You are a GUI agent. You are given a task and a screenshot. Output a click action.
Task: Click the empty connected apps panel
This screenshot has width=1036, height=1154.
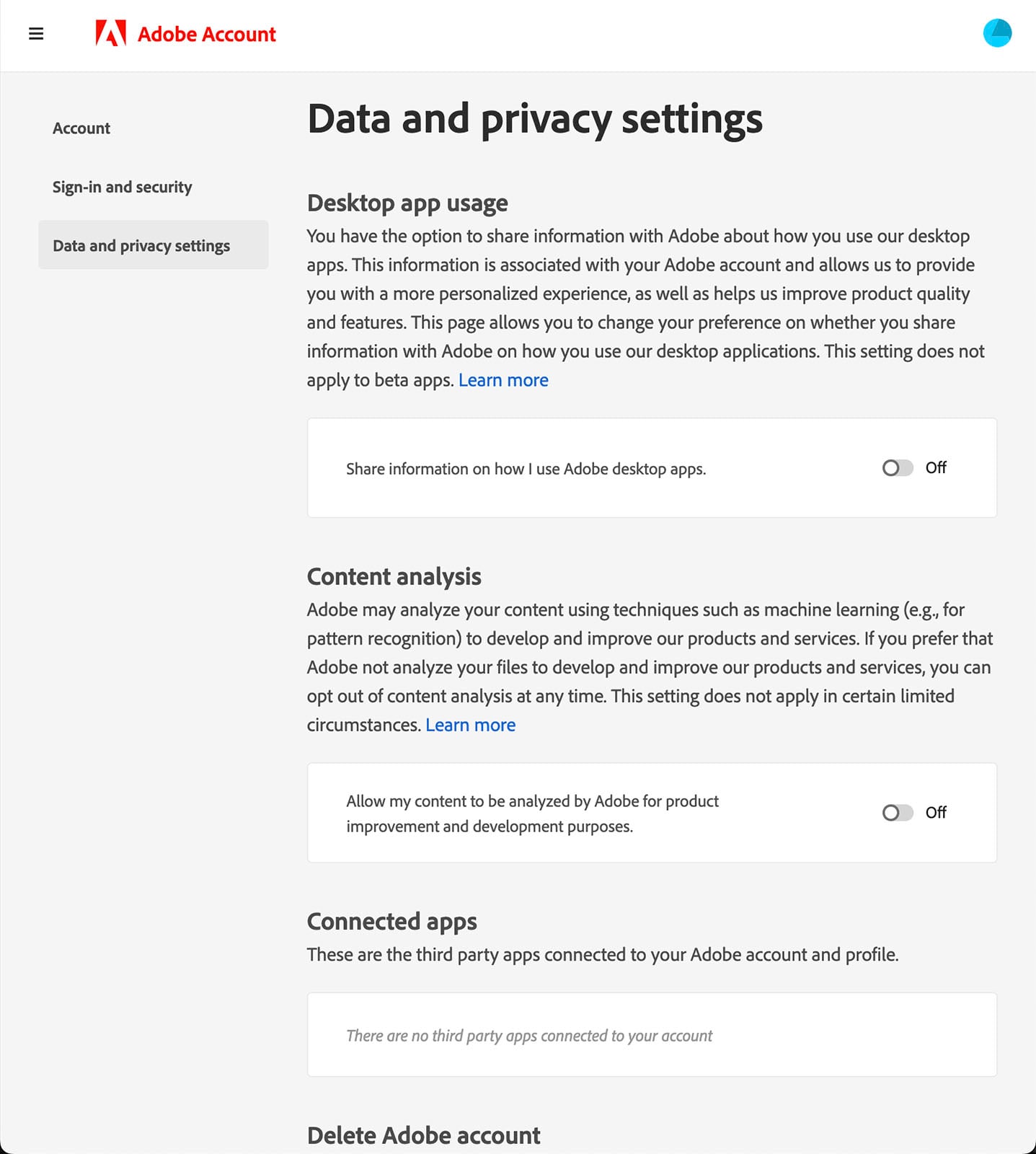tap(651, 1034)
